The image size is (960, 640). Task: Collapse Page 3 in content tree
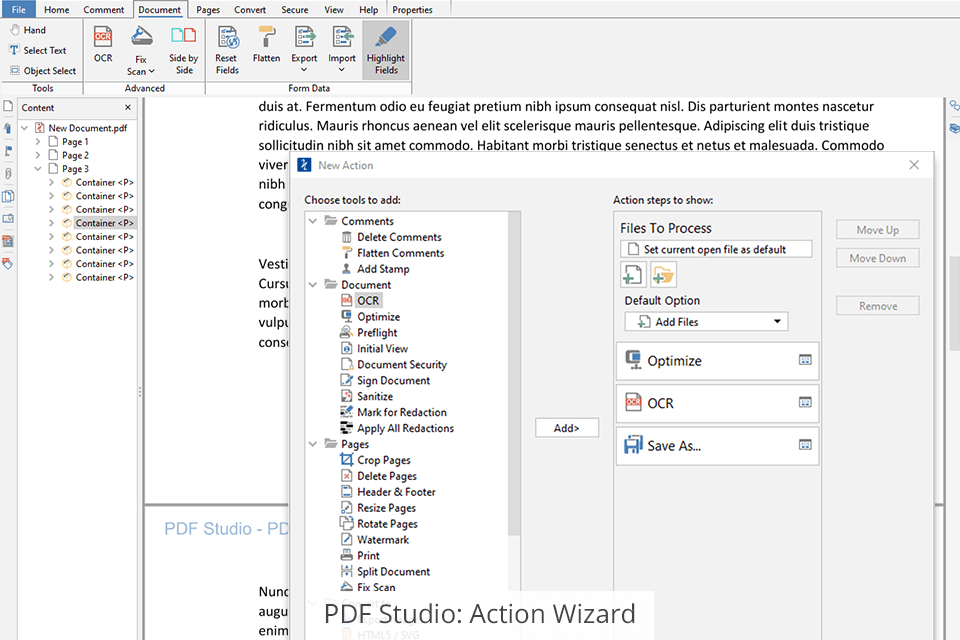[38, 168]
